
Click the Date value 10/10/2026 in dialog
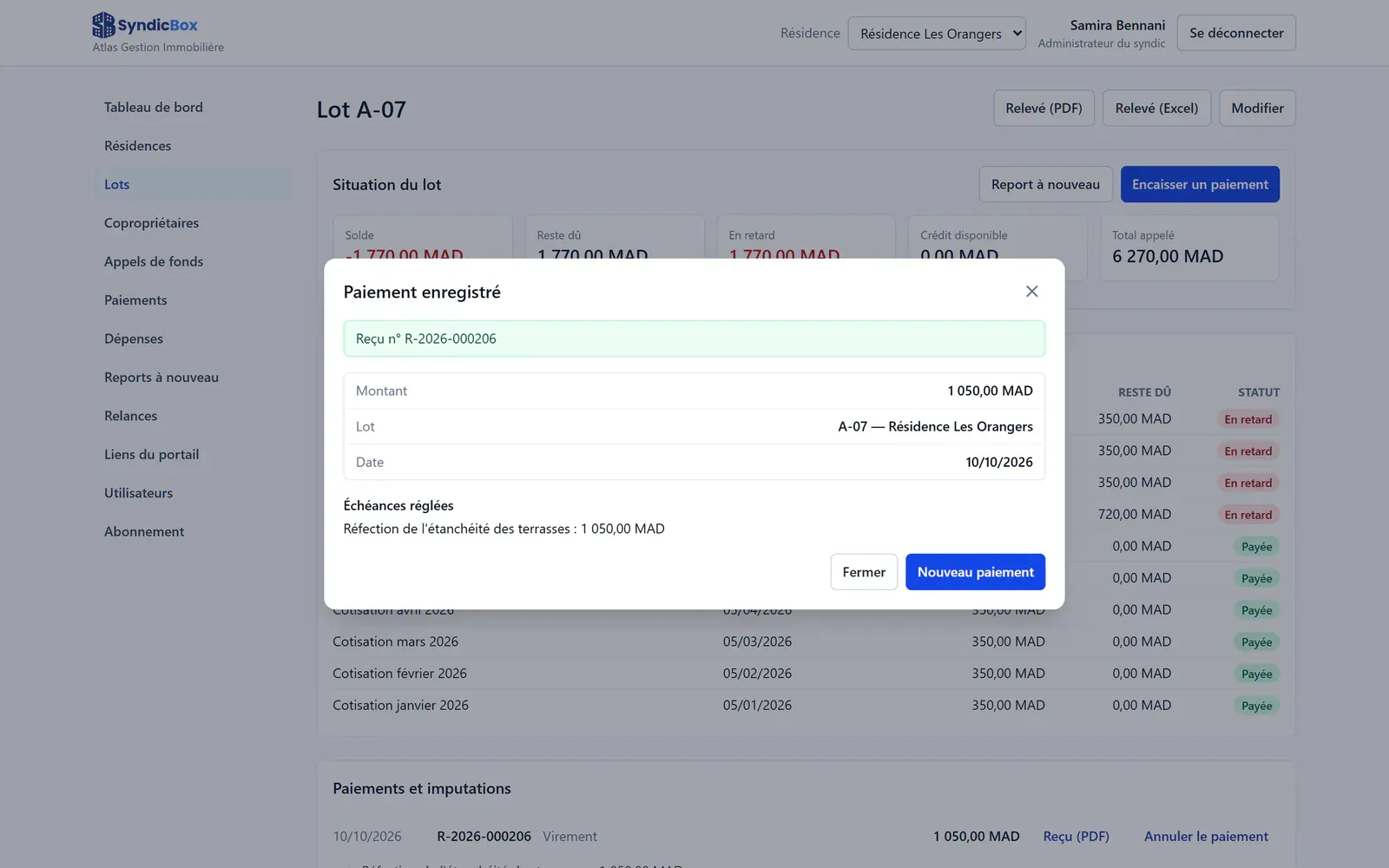(999, 462)
